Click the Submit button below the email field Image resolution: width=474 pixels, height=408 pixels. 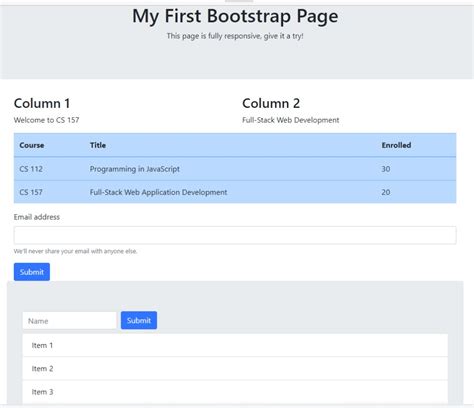click(x=32, y=272)
